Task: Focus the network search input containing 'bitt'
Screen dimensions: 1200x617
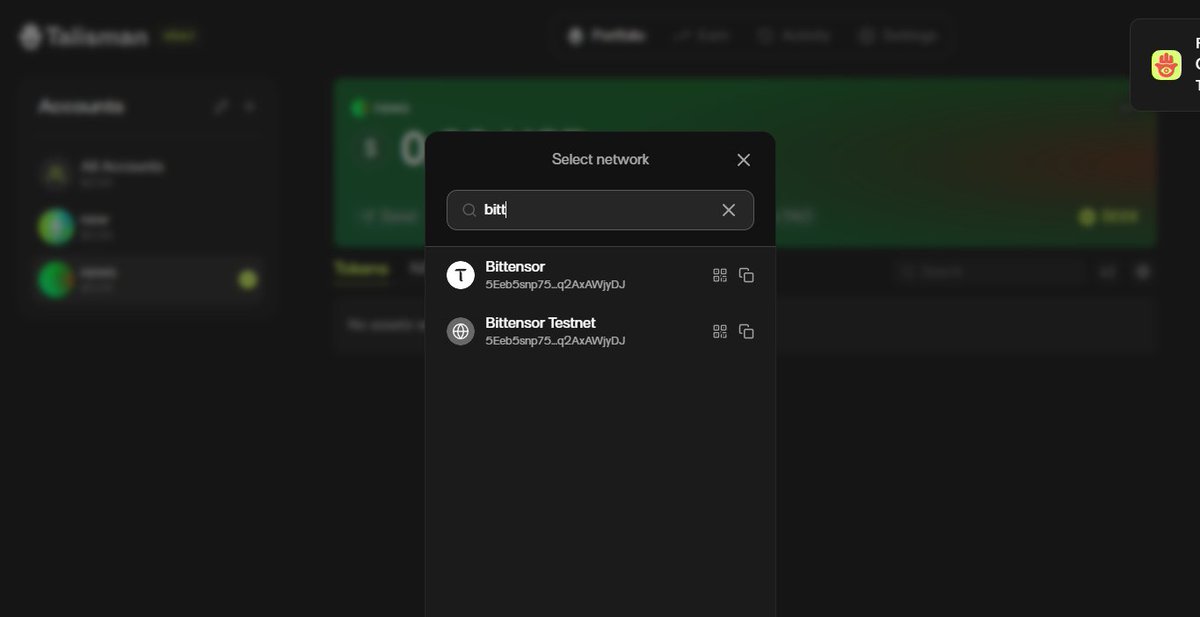Action: tap(600, 210)
